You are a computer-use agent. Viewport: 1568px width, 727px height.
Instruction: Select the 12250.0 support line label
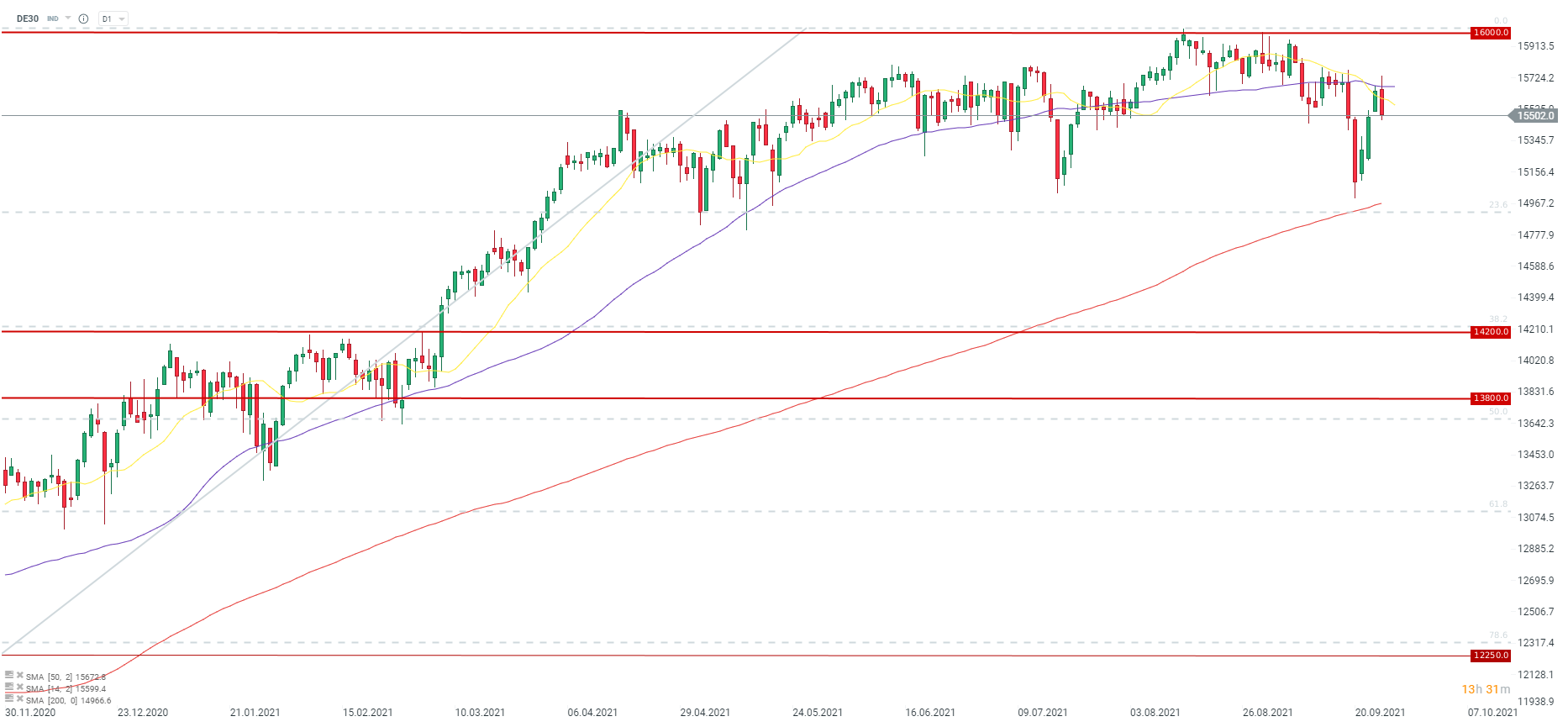[1491, 656]
